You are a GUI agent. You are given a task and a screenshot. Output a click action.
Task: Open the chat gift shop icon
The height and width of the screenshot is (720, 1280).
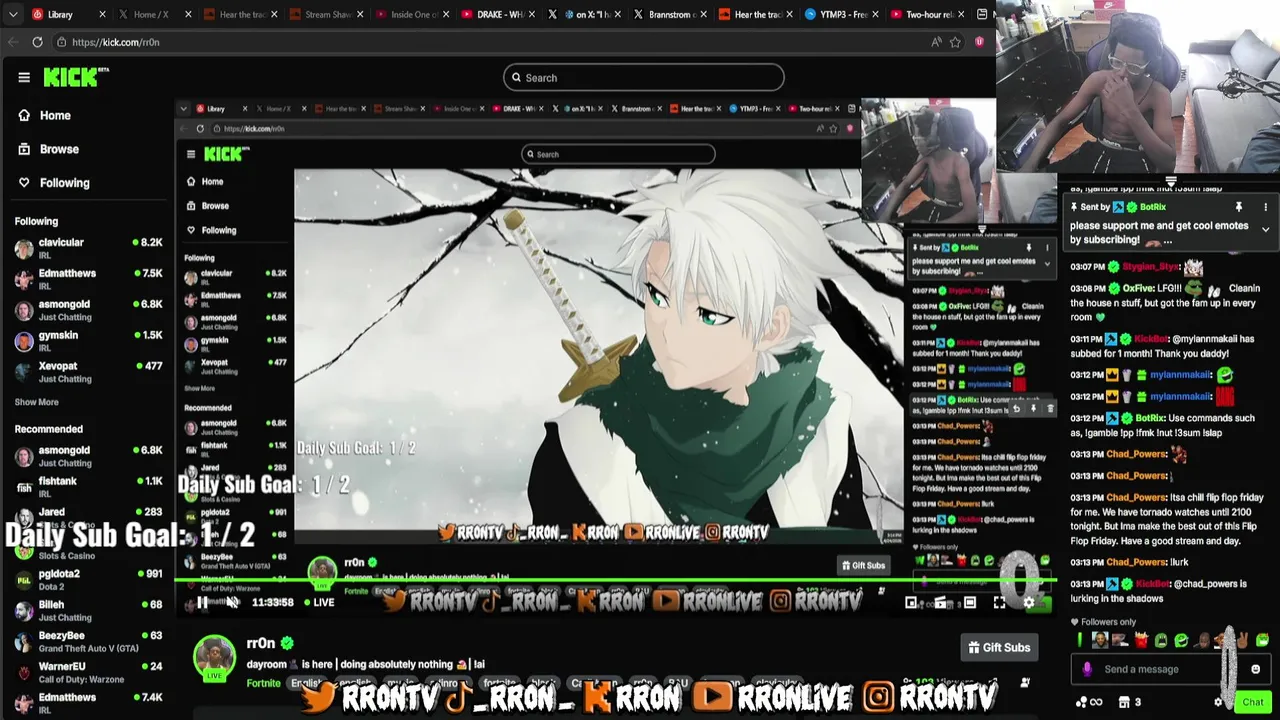point(1130,702)
